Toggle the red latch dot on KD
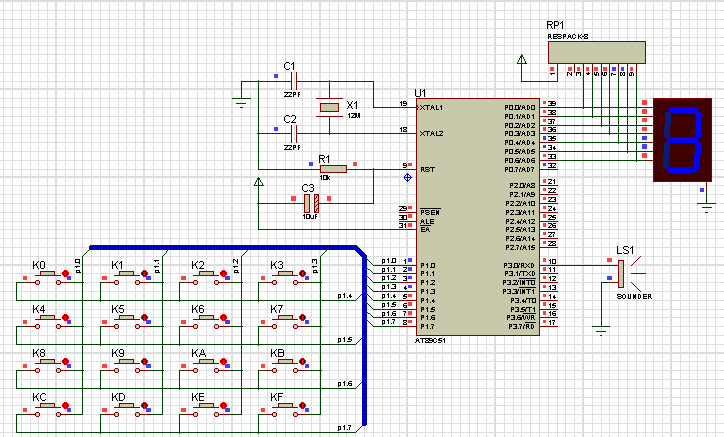This screenshot has height=437, width=724. pyautogui.click(x=144, y=406)
